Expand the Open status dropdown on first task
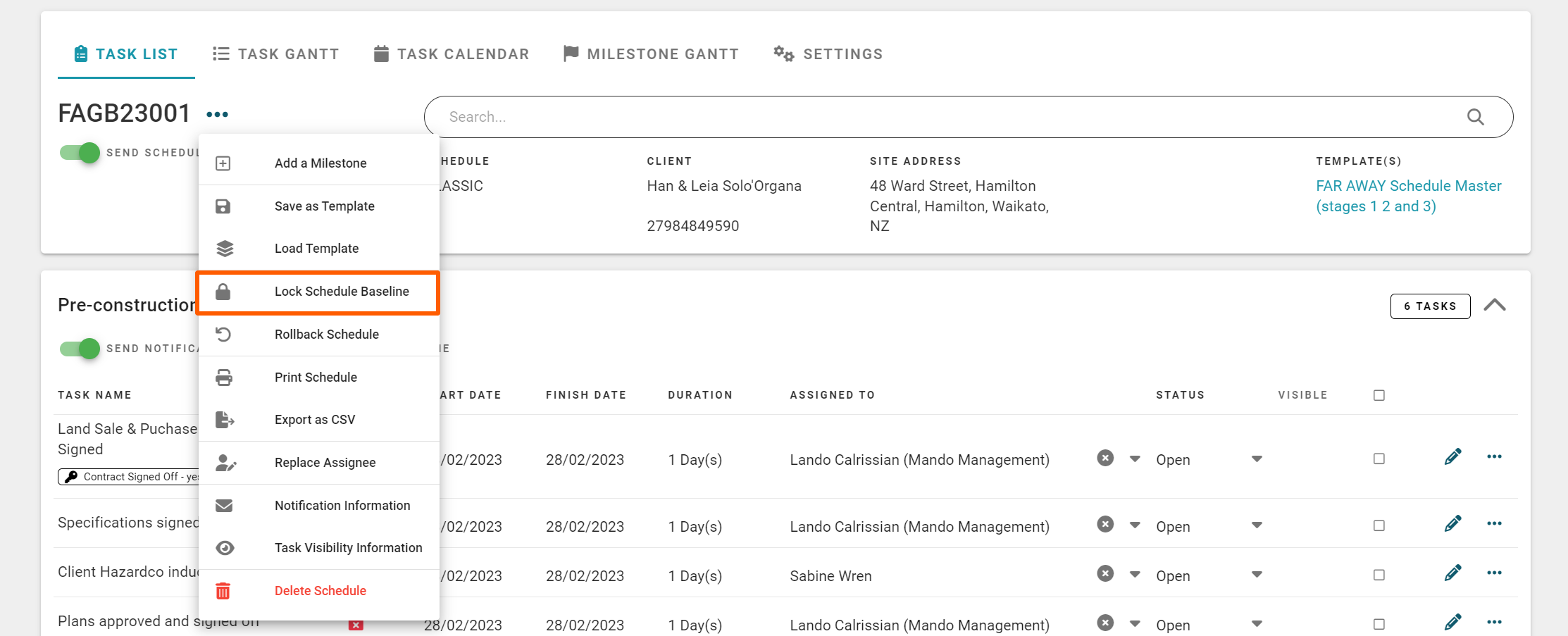Image resolution: width=1568 pixels, height=636 pixels. (1257, 459)
